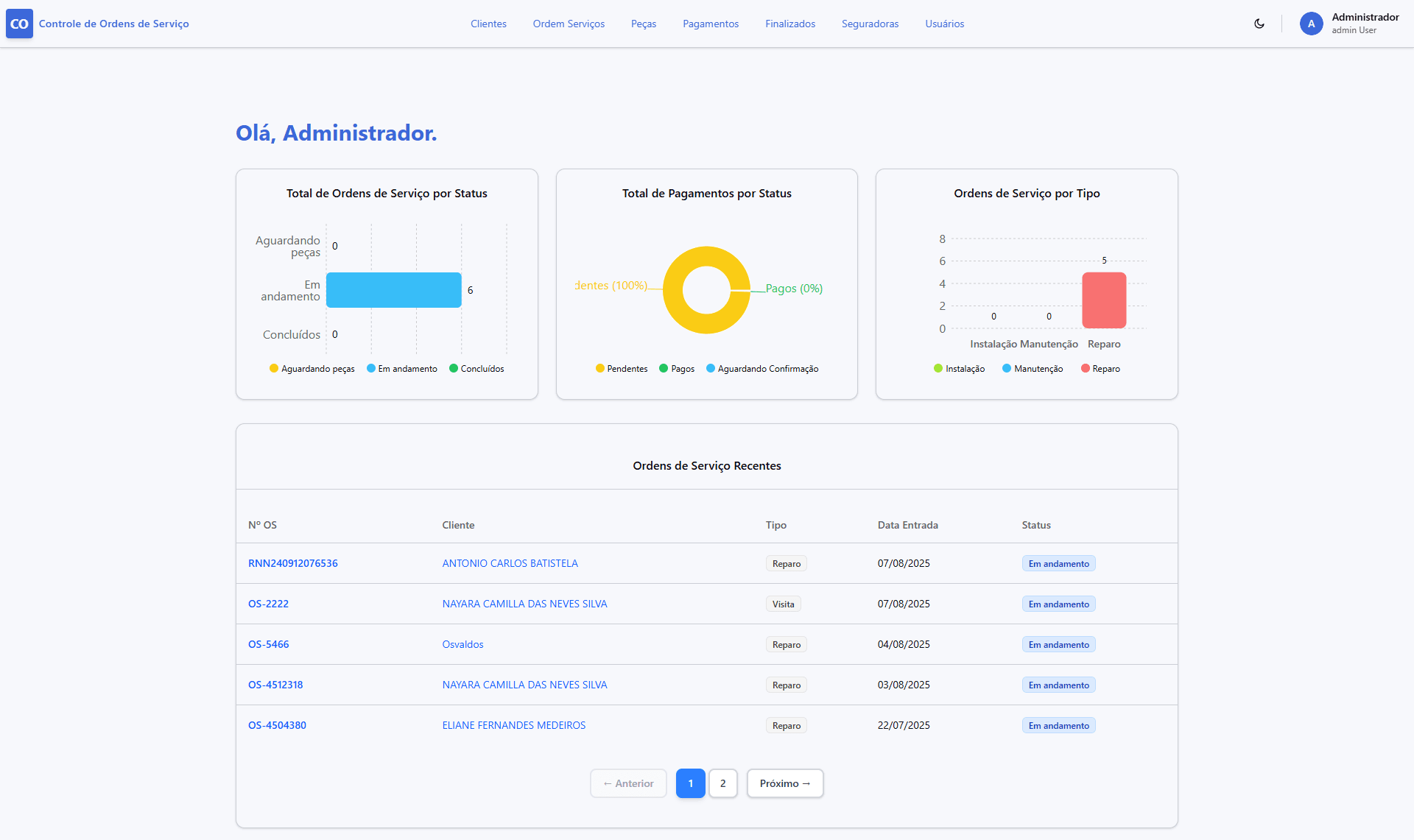Go to Ordem Serviços page
The height and width of the screenshot is (840, 1414).
tap(569, 24)
